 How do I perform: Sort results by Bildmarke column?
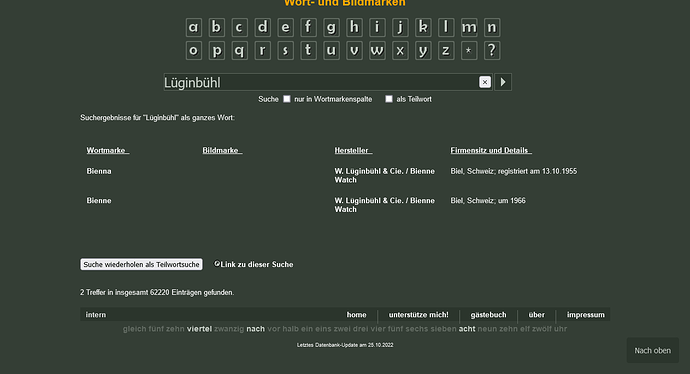(222, 150)
